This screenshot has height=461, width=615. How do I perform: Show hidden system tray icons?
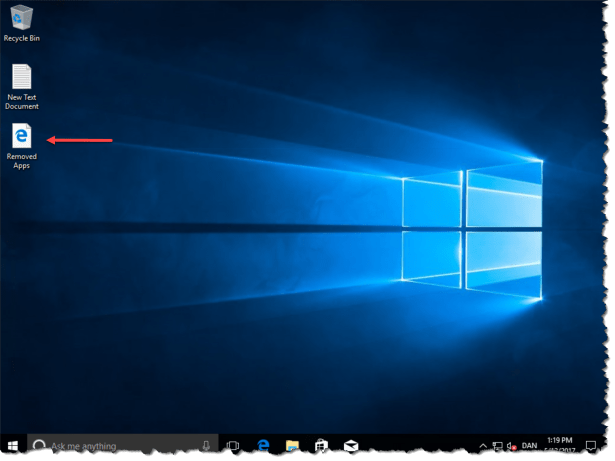tap(483, 446)
